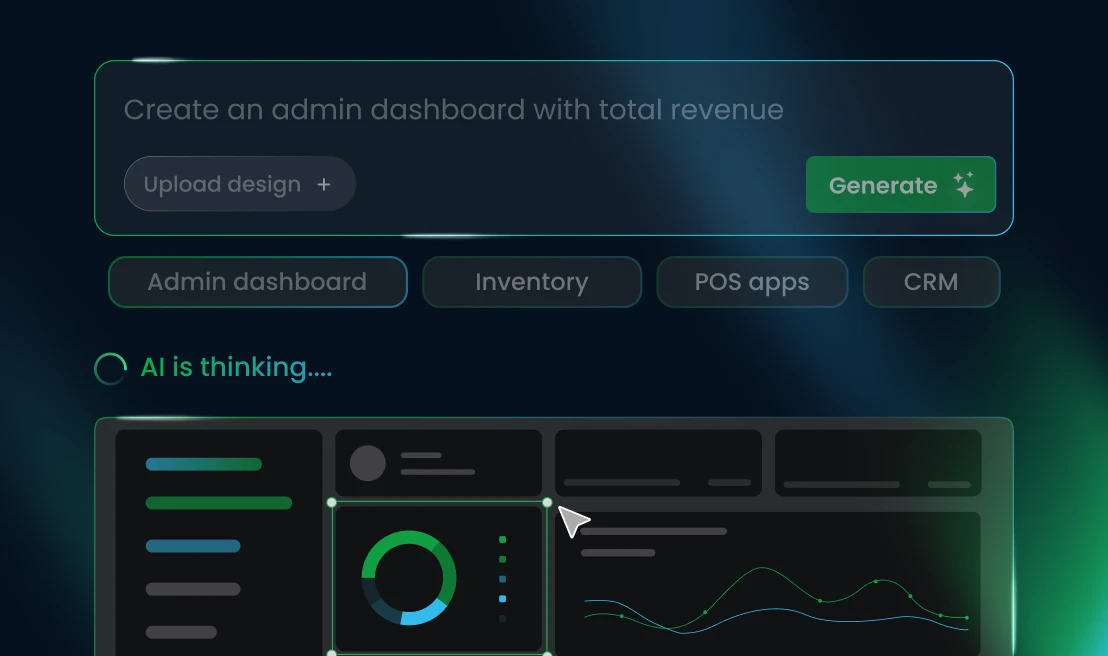Click the top-left handle of the donut card
Viewport: 1108px width, 656px height.
tap(331, 503)
